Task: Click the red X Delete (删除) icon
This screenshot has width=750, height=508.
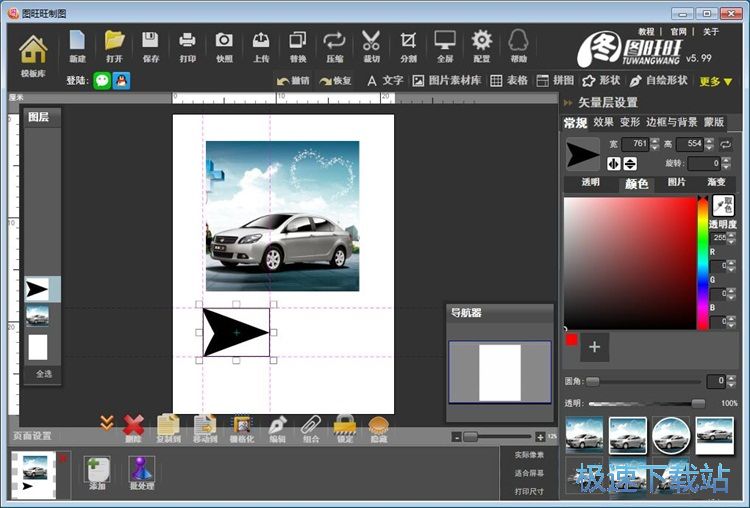Action: pyautogui.click(x=133, y=427)
